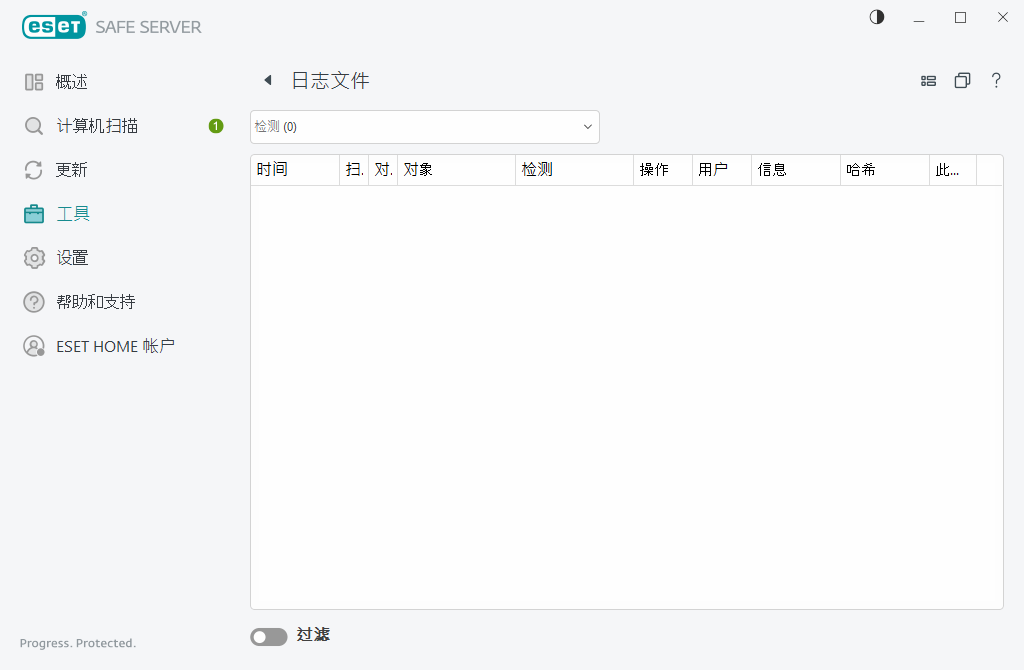Open the 检测 (0) log type dropdown

(424, 126)
